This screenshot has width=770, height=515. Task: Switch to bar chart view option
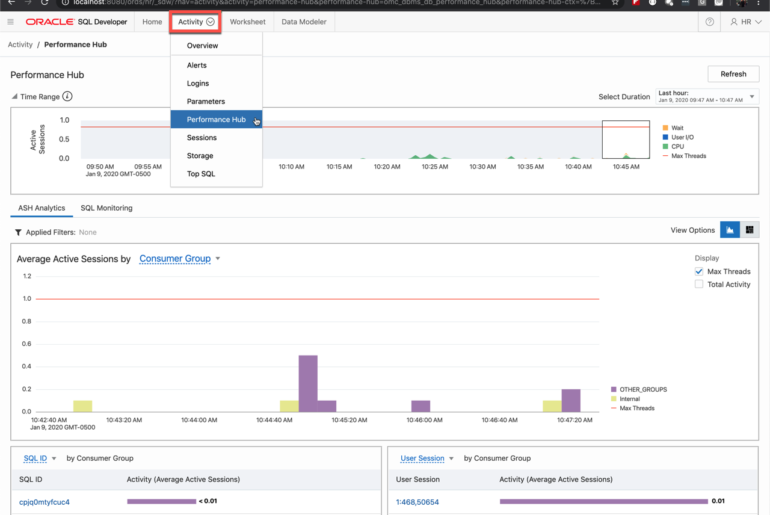click(729, 230)
